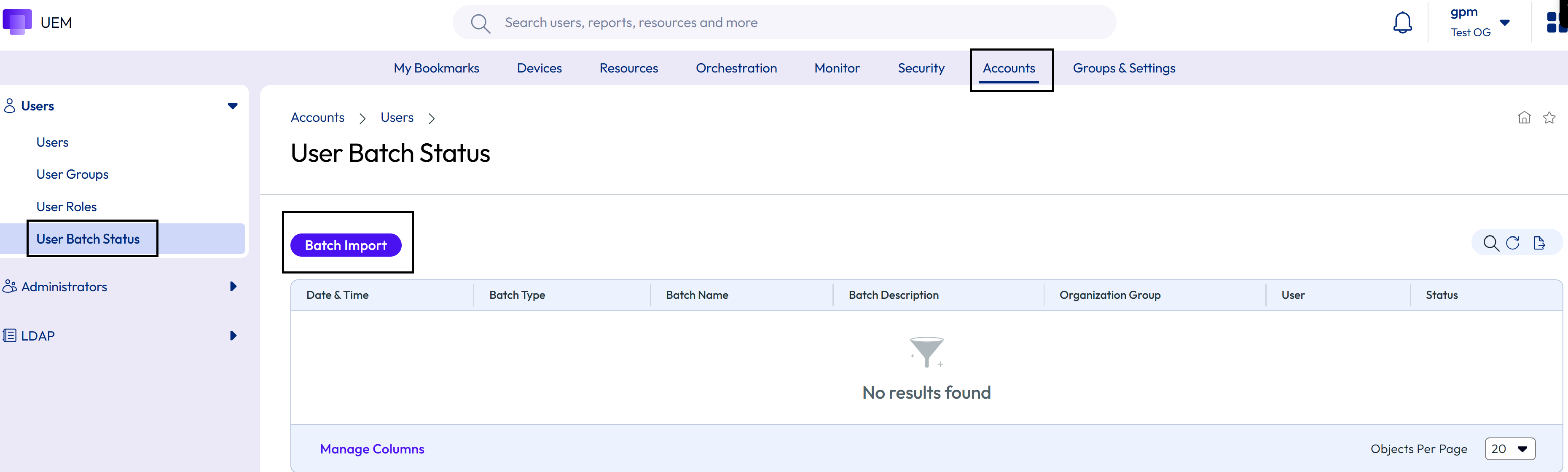Click the LDAP sidebar label
This screenshot has height=472, width=1568.
pyautogui.click(x=38, y=336)
